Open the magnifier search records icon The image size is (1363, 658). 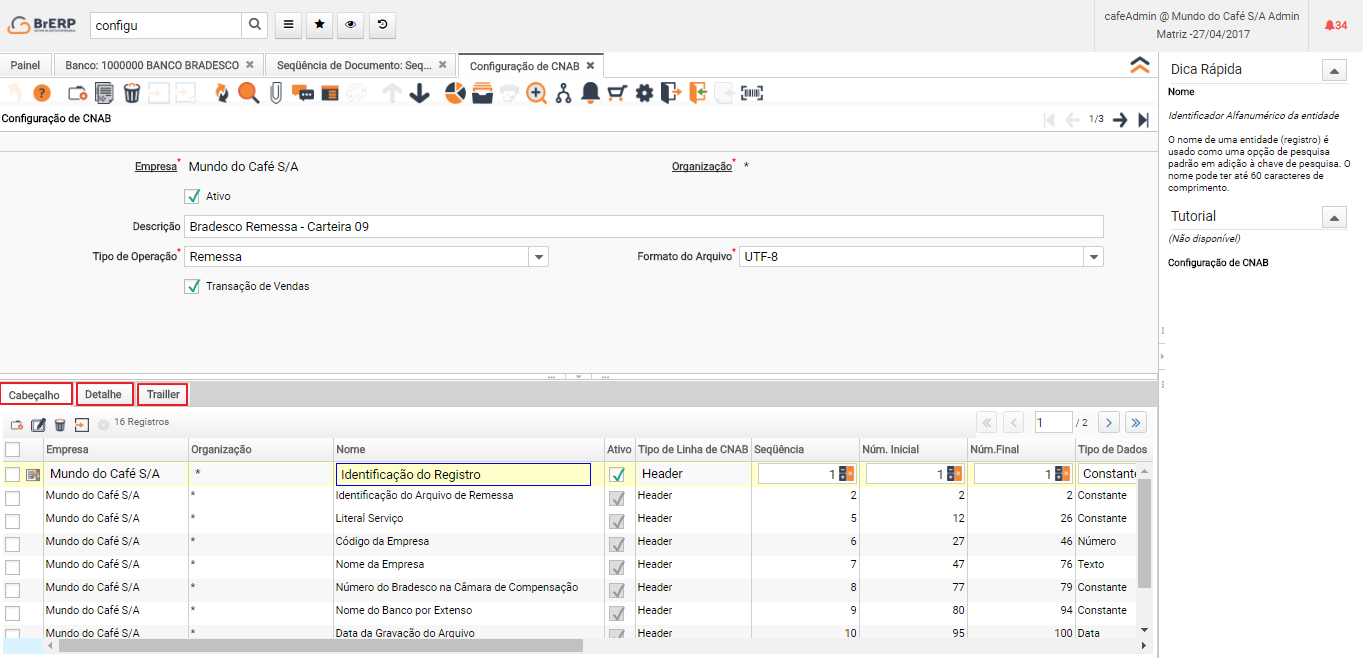[x=248, y=93]
